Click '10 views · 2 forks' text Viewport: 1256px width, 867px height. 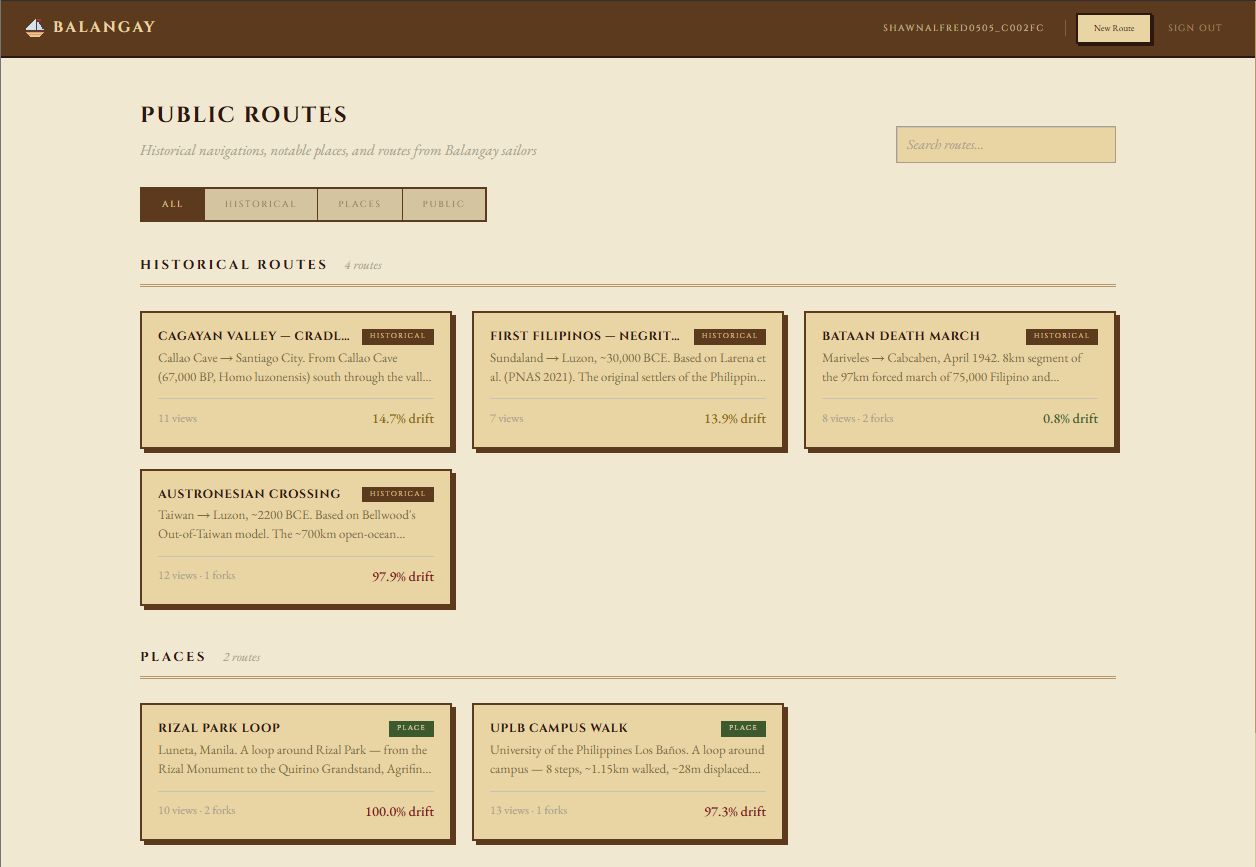(x=197, y=811)
